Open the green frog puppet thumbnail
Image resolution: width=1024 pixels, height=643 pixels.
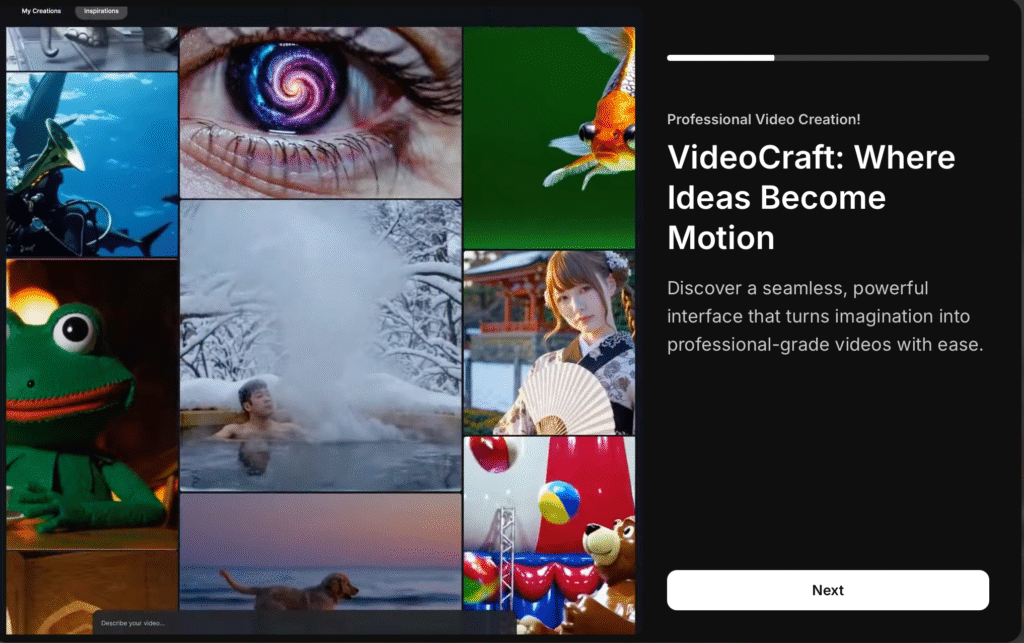[92, 403]
